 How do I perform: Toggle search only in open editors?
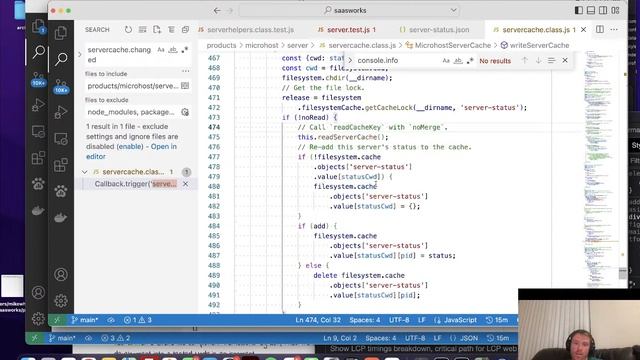[x=185, y=86]
